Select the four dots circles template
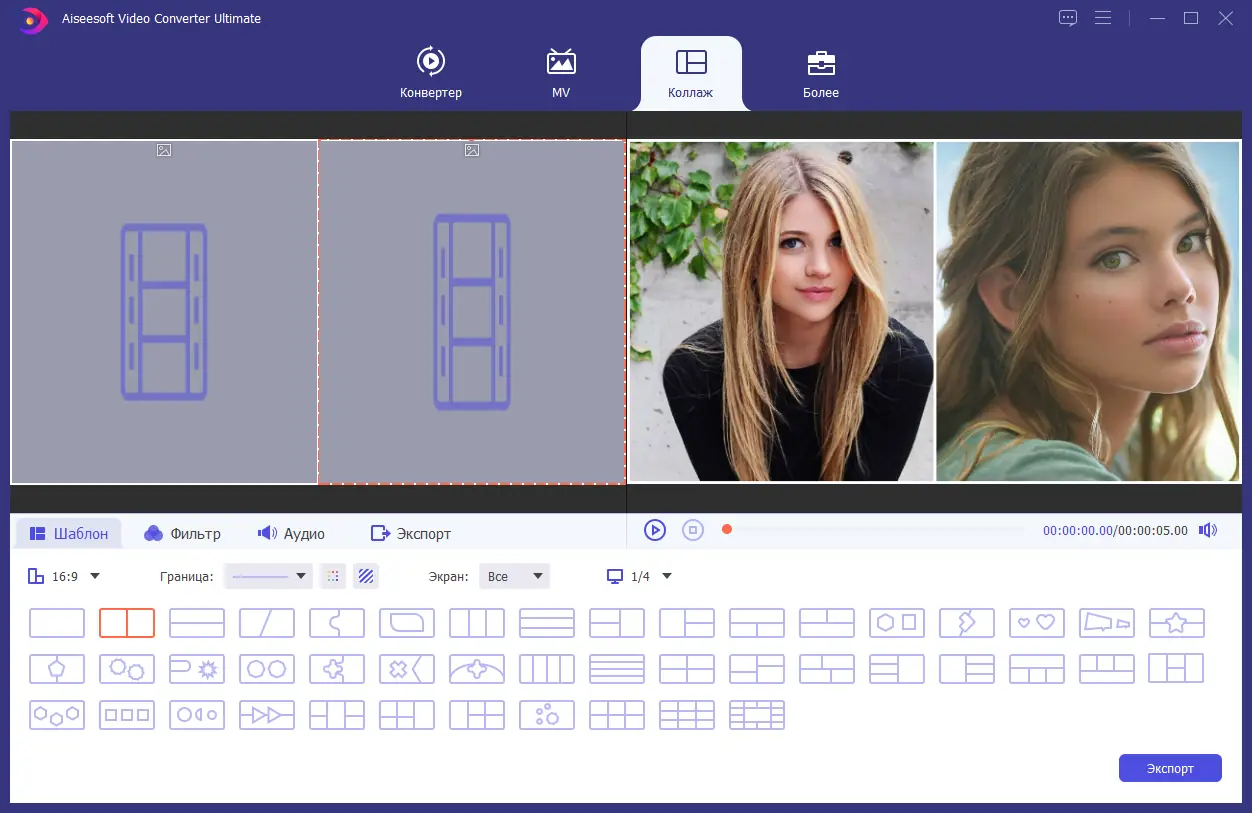Viewport: 1252px width, 813px height. 547,715
